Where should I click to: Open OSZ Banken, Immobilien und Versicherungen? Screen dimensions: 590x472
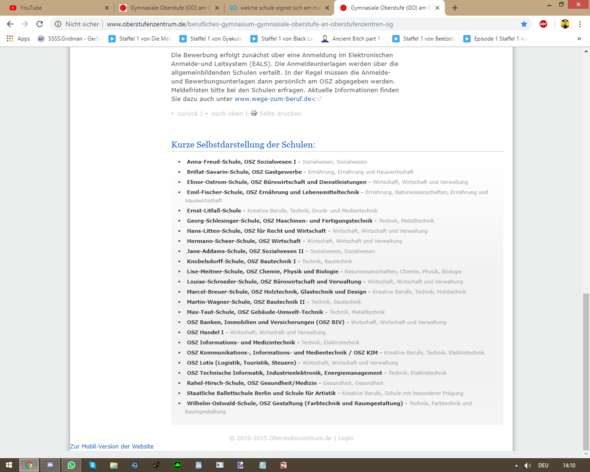[265, 323]
